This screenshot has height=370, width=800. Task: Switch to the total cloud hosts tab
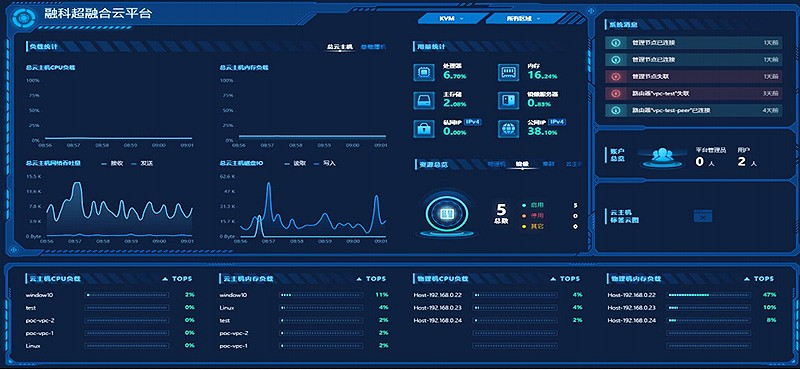340,46
